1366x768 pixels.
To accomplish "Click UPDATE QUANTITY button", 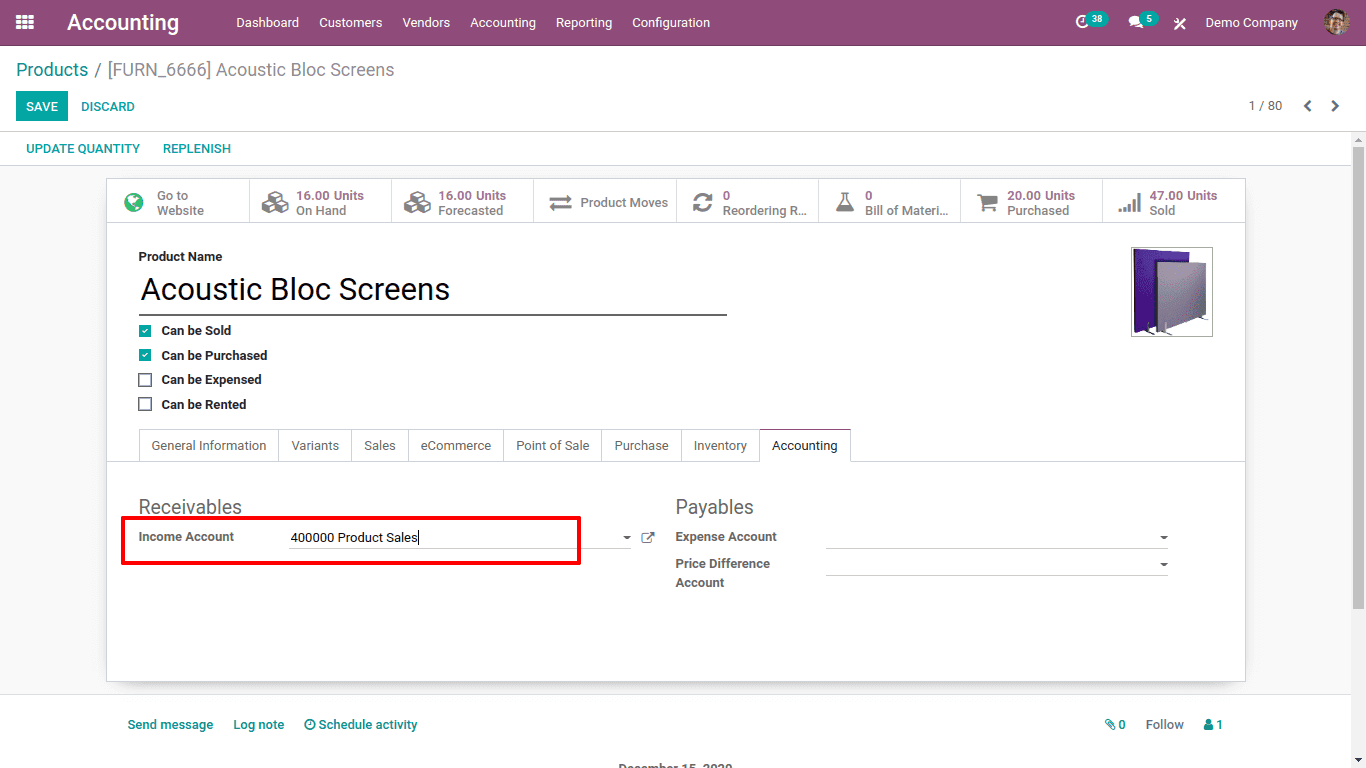I will click(83, 149).
